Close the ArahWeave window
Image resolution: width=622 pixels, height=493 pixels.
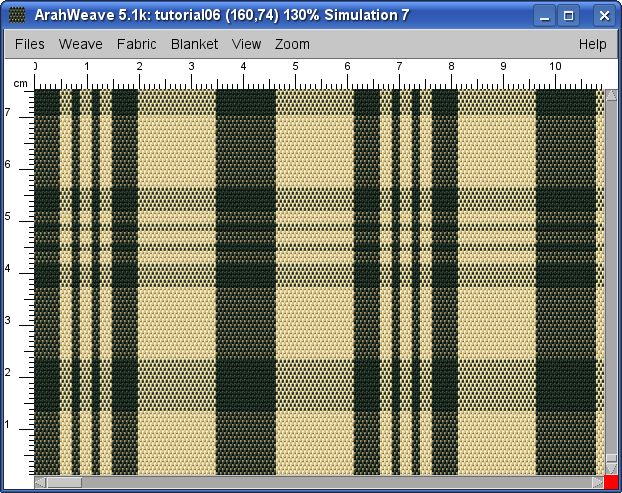pos(602,15)
